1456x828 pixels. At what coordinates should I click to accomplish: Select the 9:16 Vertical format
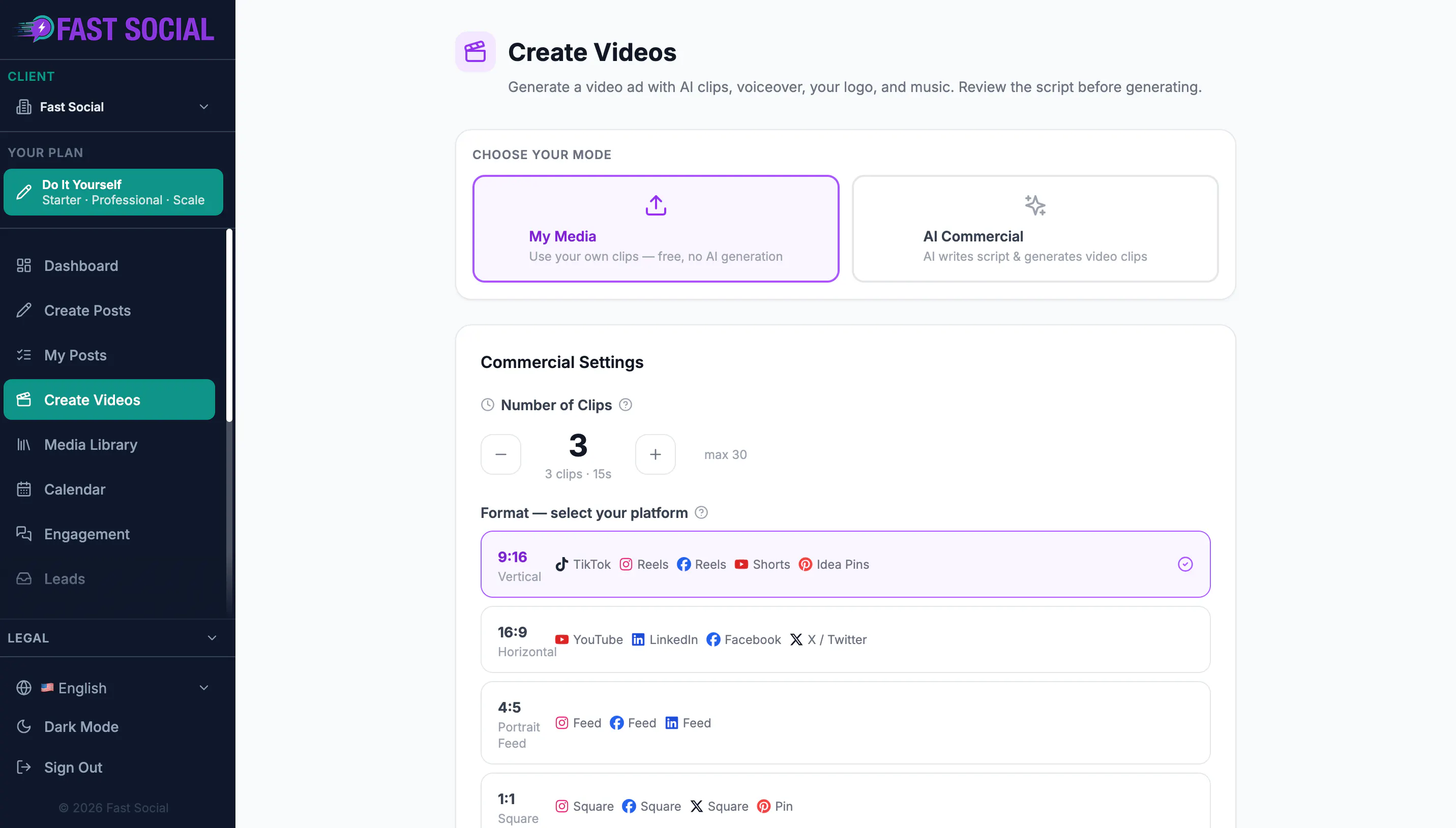[x=846, y=564]
